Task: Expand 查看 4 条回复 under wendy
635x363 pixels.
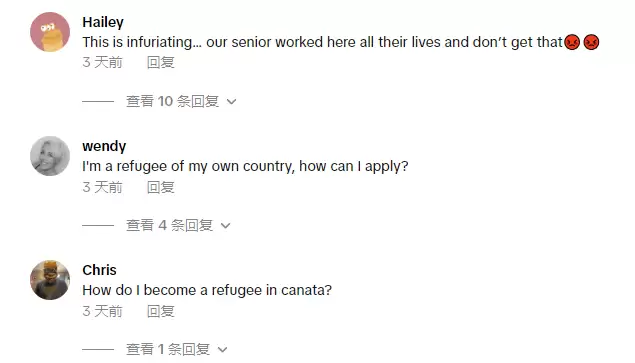Action: pyautogui.click(x=178, y=225)
